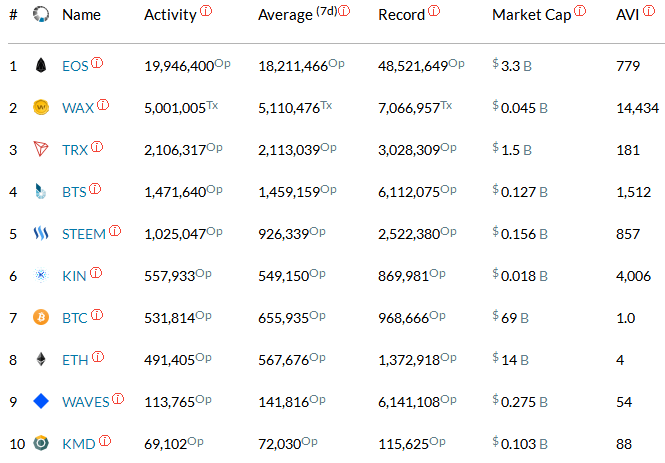Open the EOS name link
Screen dimensions: 665x463
75,66
